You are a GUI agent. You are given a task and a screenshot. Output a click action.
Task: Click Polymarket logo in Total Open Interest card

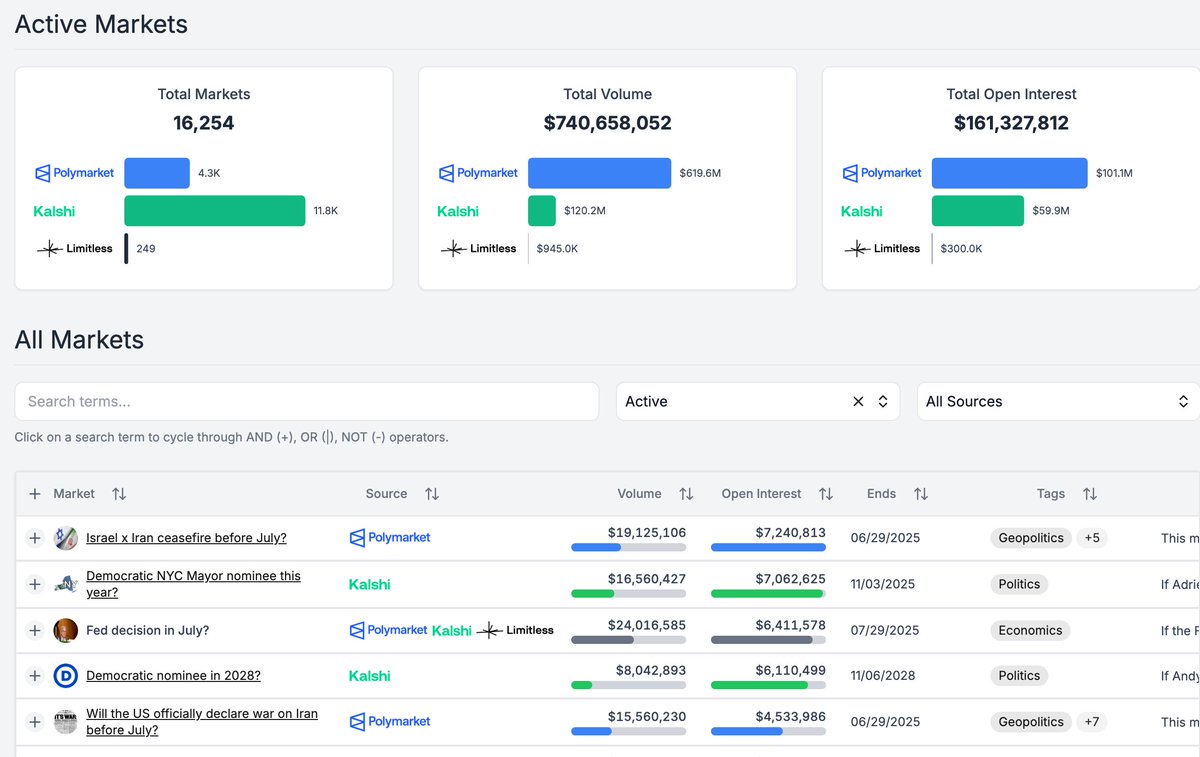tap(883, 173)
